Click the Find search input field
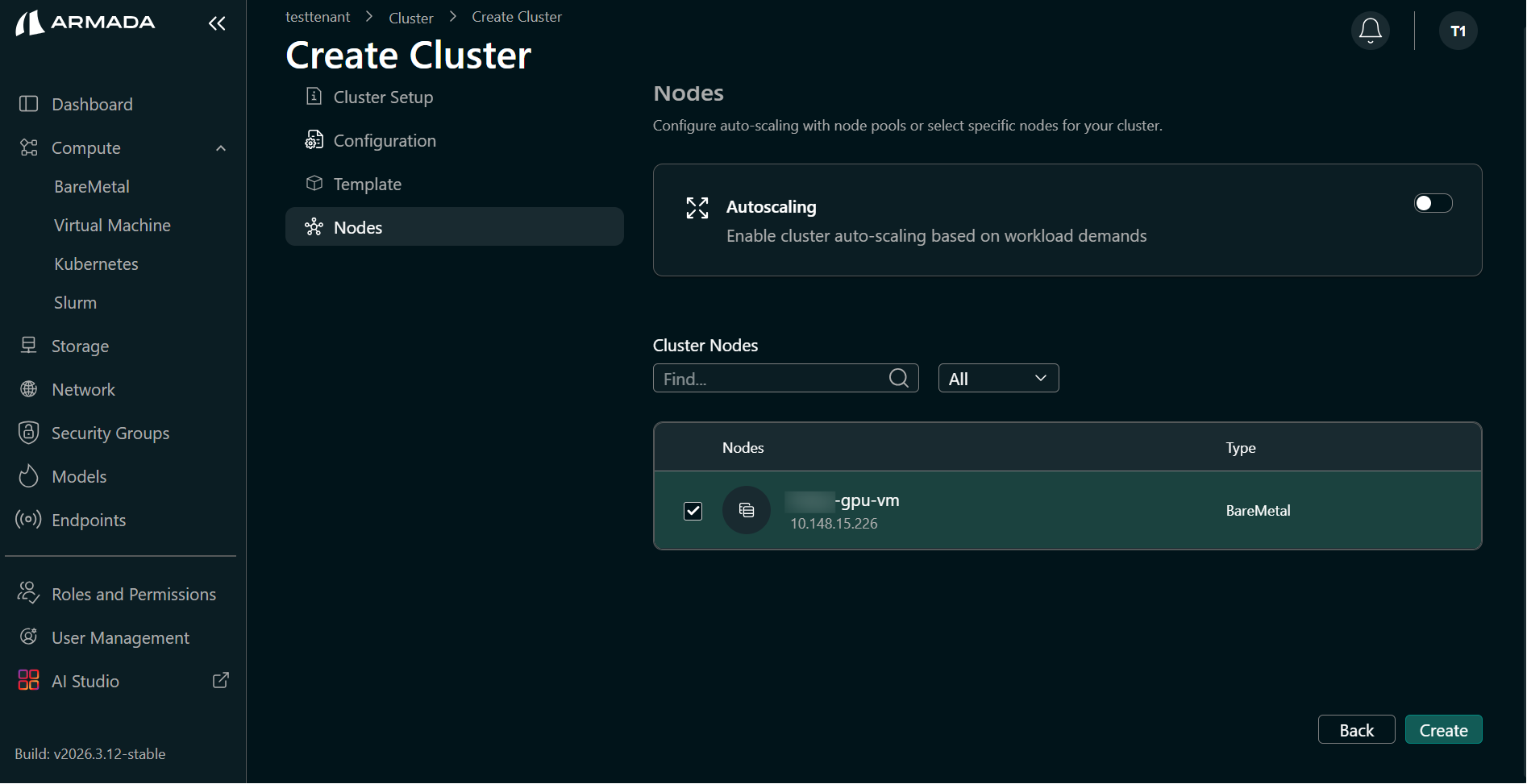 [766, 378]
